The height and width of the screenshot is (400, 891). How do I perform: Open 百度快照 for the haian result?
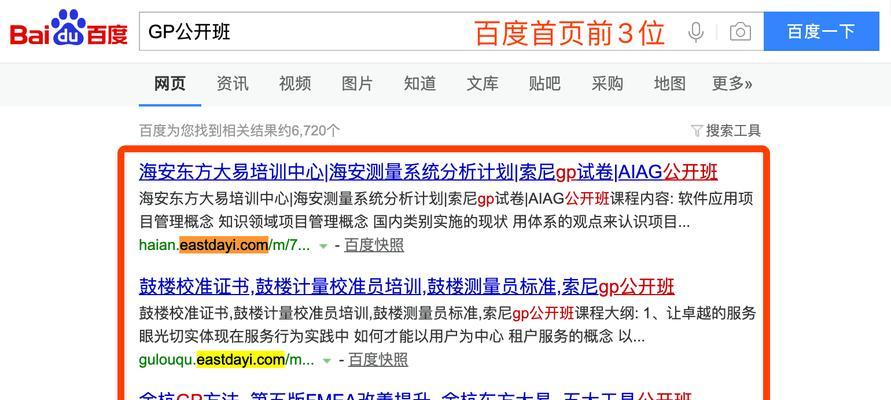pos(374,245)
